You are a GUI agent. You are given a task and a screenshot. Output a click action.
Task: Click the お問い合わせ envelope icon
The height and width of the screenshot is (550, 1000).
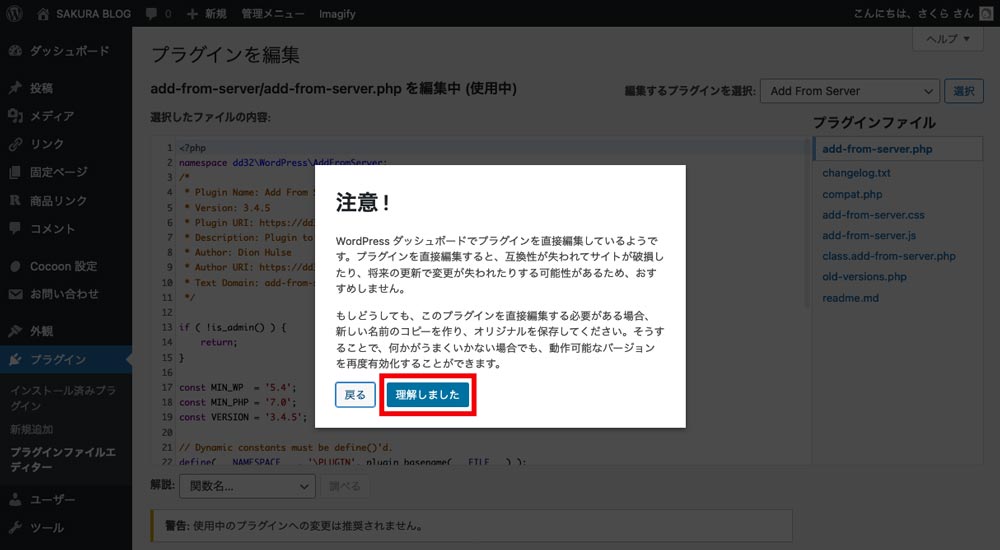click(15, 294)
